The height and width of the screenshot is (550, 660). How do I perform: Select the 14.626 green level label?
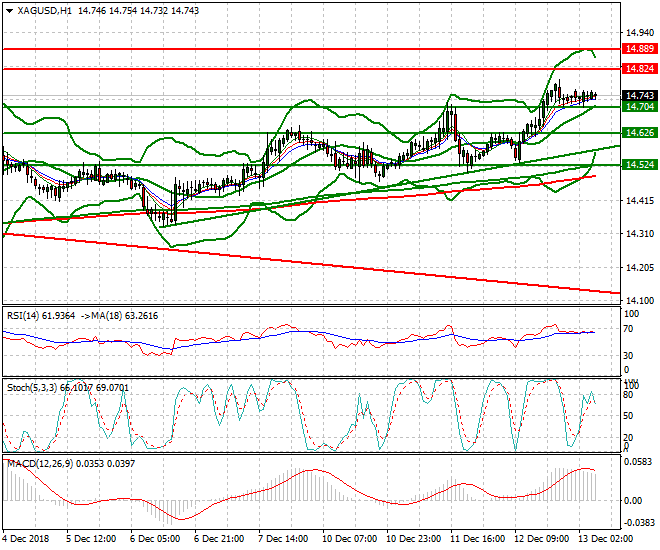[639, 133]
